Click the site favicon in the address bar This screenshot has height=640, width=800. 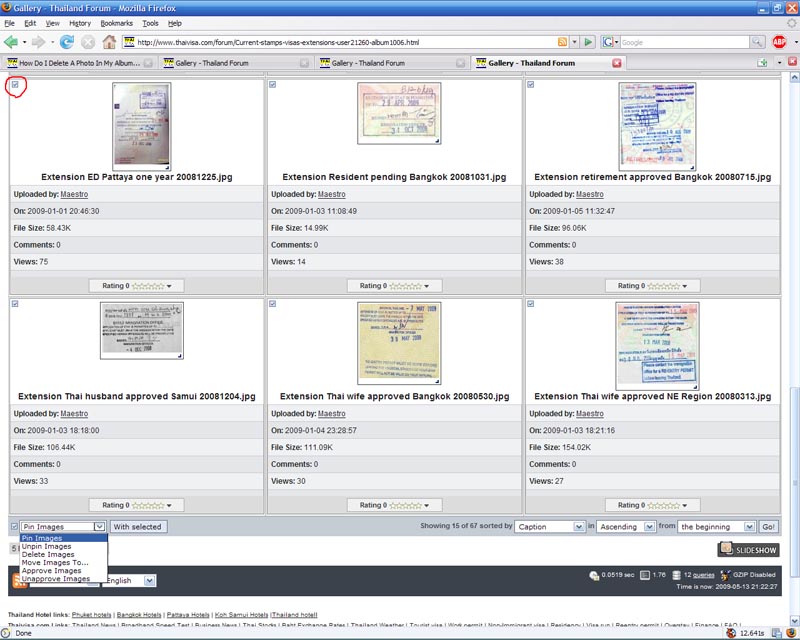[x=129, y=42]
